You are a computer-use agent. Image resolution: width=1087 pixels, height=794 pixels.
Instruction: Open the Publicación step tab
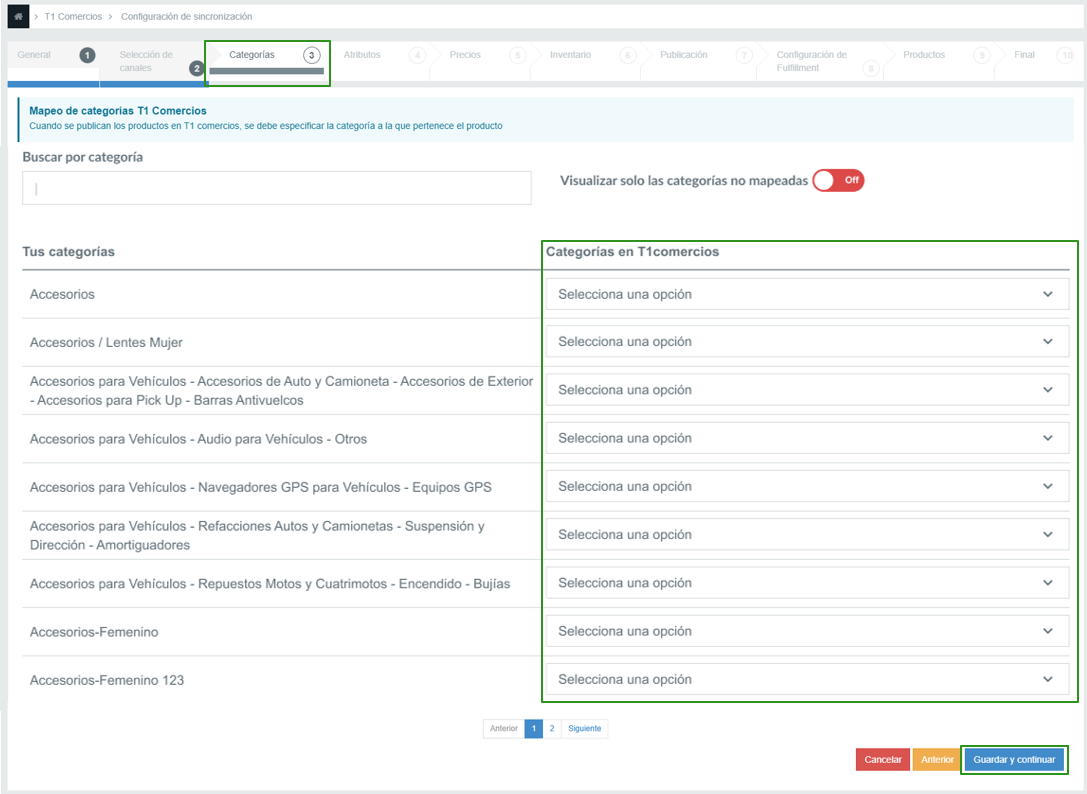(700, 61)
